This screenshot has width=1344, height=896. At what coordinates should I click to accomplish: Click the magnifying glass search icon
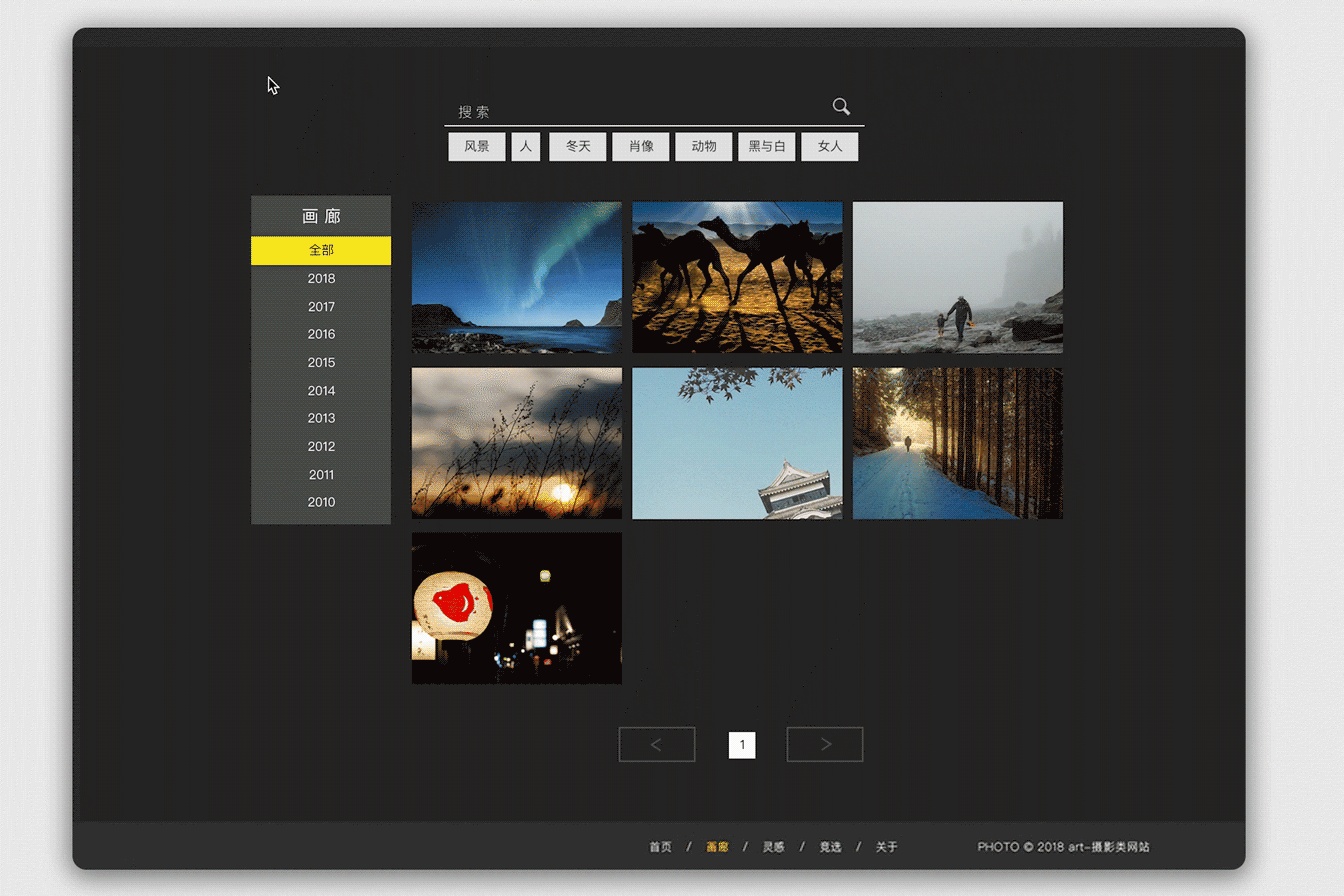(841, 106)
